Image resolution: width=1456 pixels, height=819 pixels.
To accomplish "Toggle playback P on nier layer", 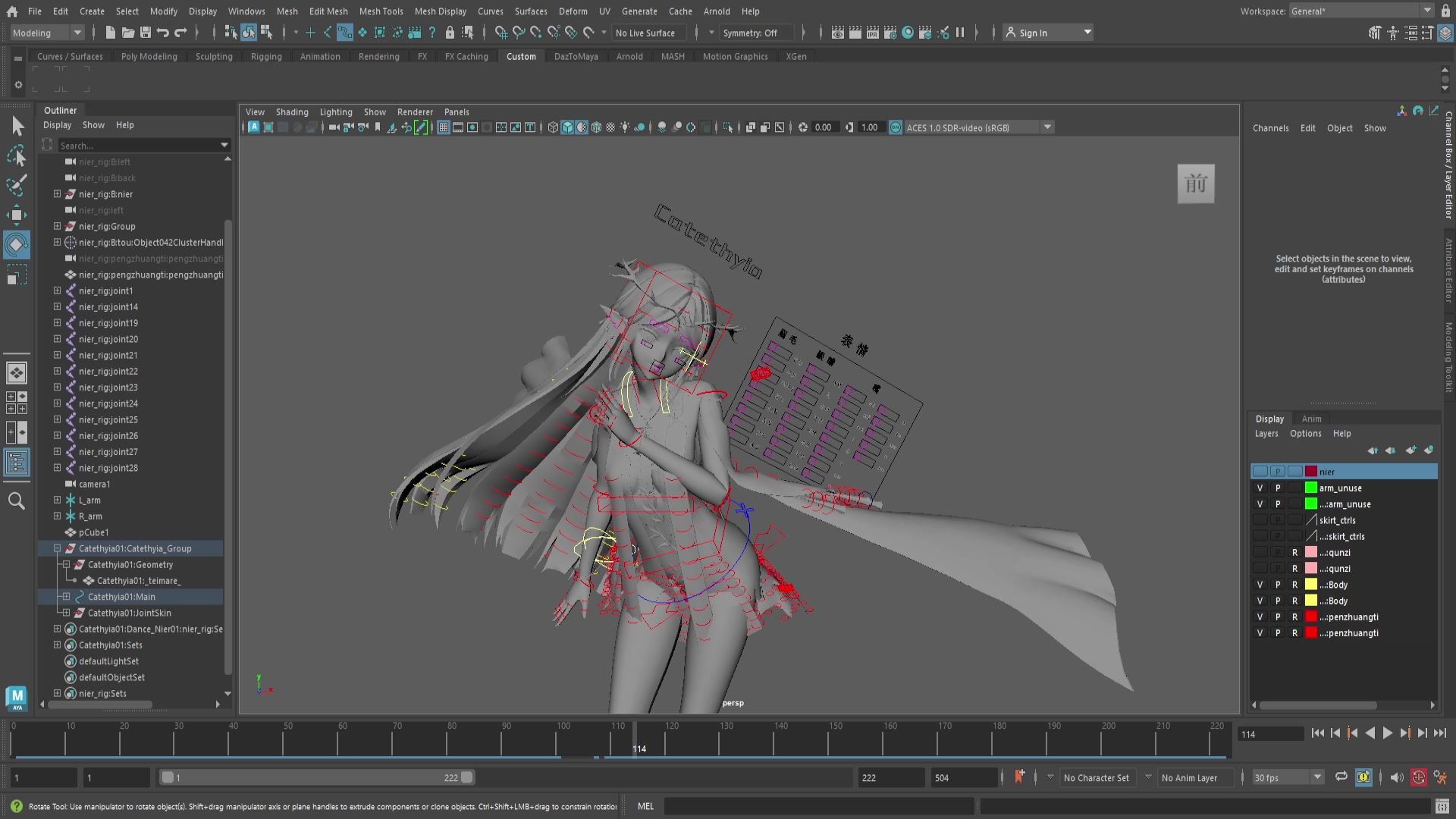I will [x=1278, y=472].
